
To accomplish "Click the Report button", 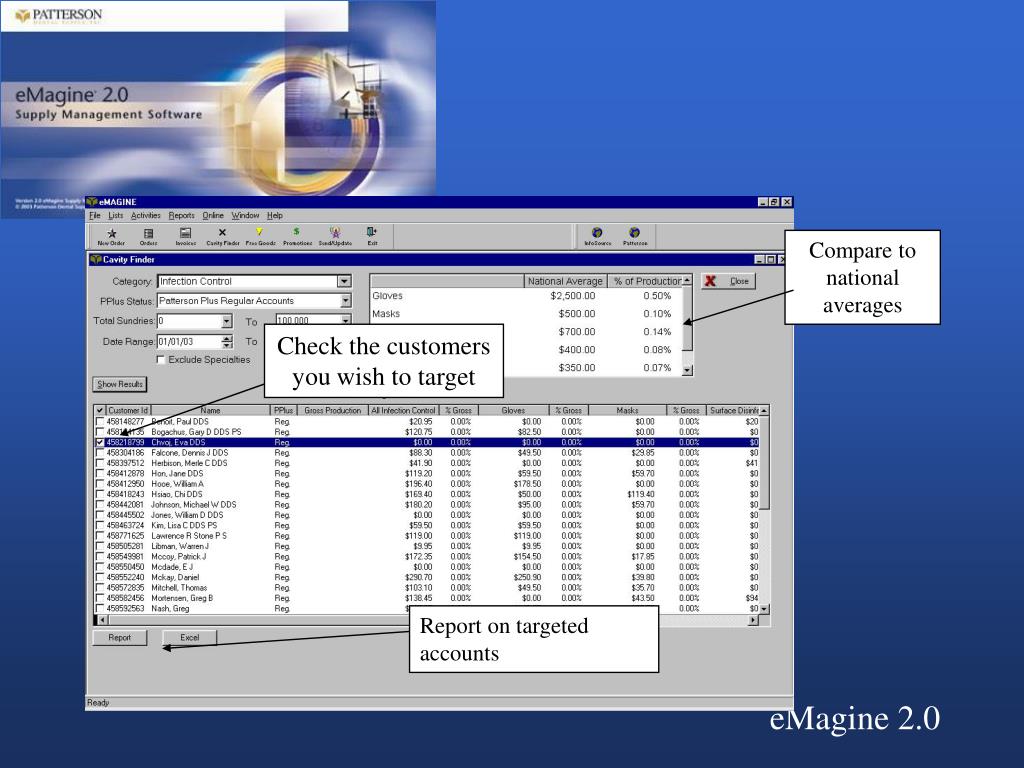I will point(120,637).
